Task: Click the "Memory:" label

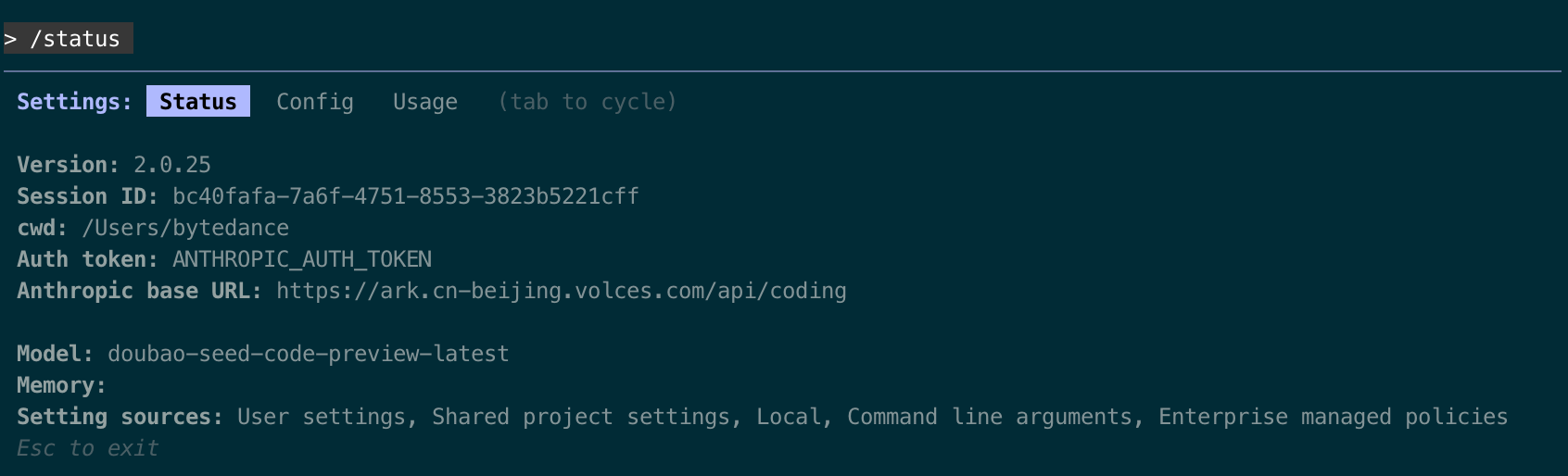Action: tap(61, 385)
